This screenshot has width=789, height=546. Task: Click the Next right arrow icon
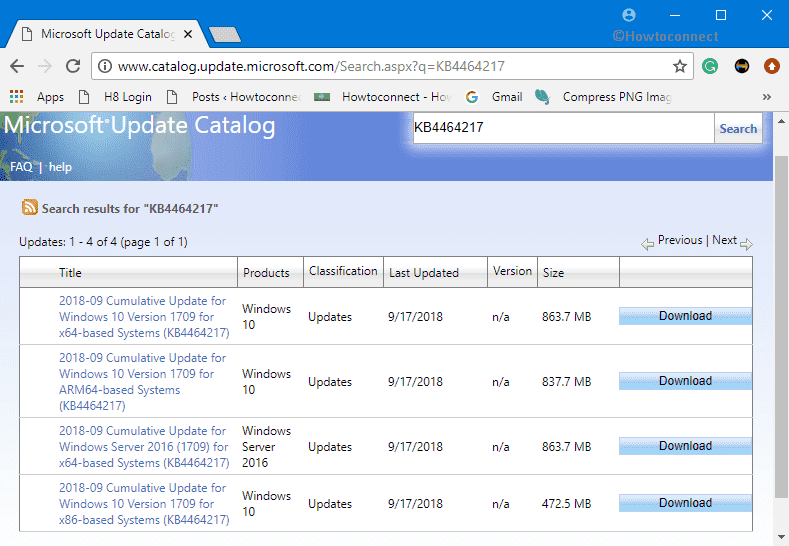coord(746,244)
